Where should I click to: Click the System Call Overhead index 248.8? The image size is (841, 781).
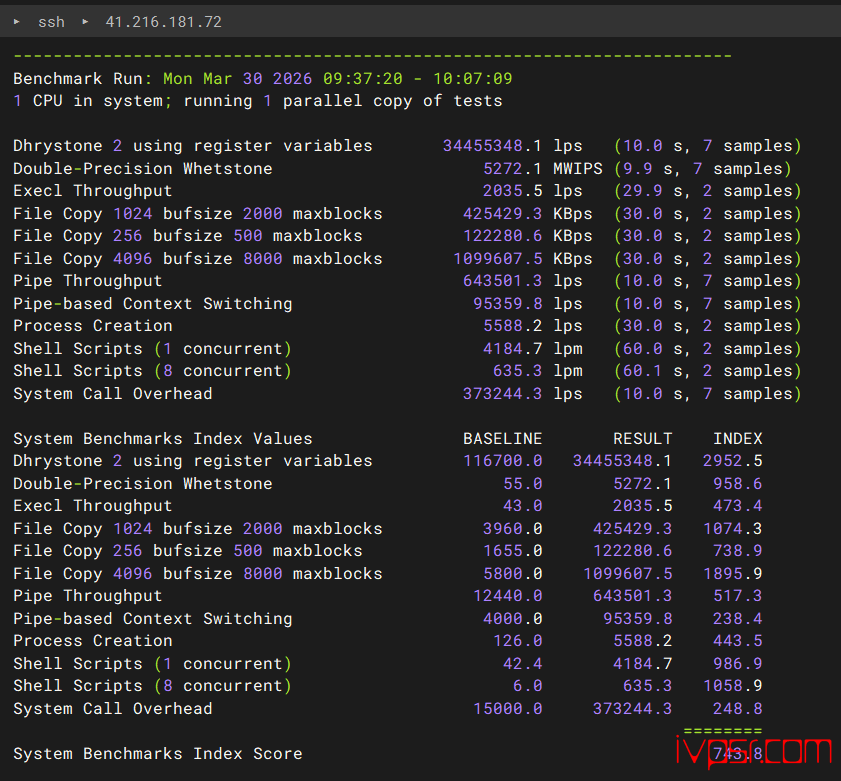click(x=737, y=708)
